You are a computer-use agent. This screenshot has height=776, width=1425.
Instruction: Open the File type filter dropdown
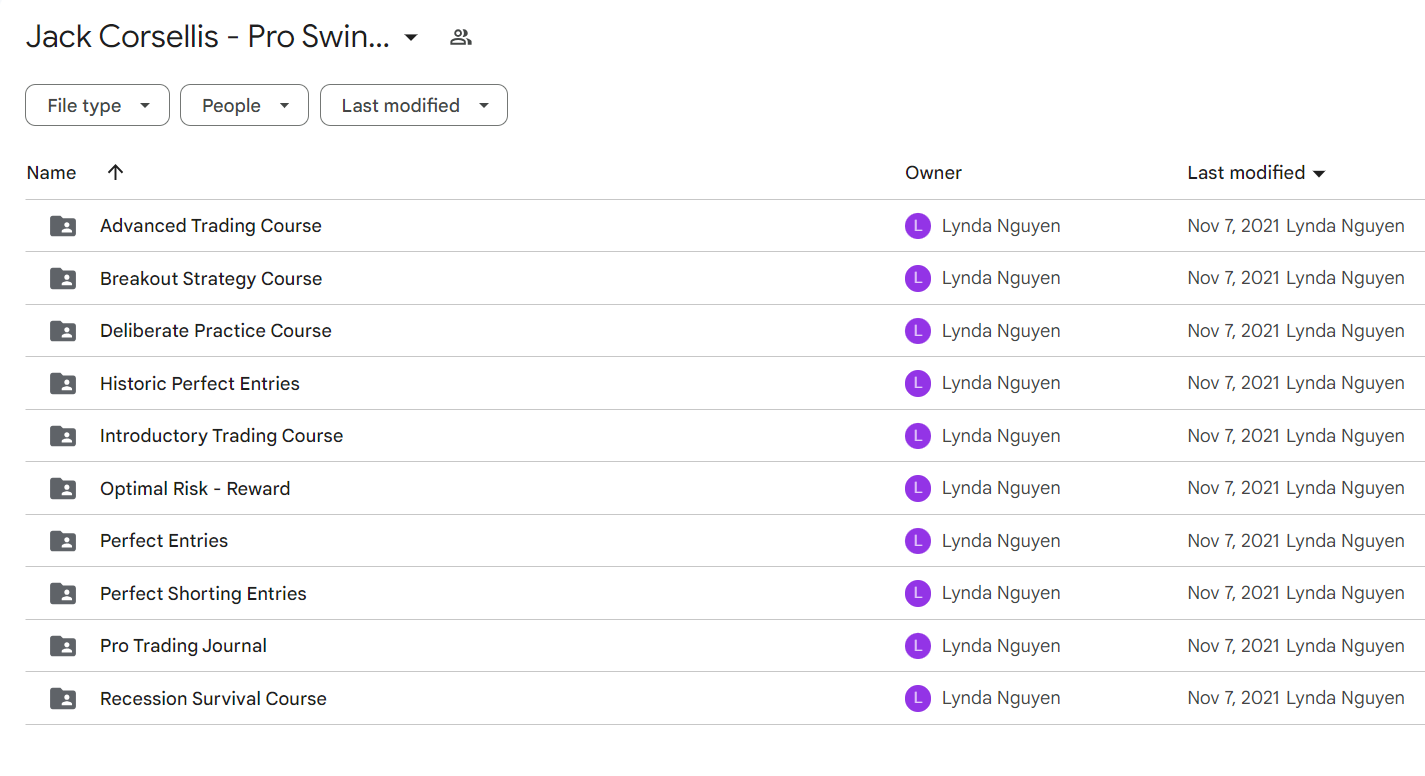(97, 105)
